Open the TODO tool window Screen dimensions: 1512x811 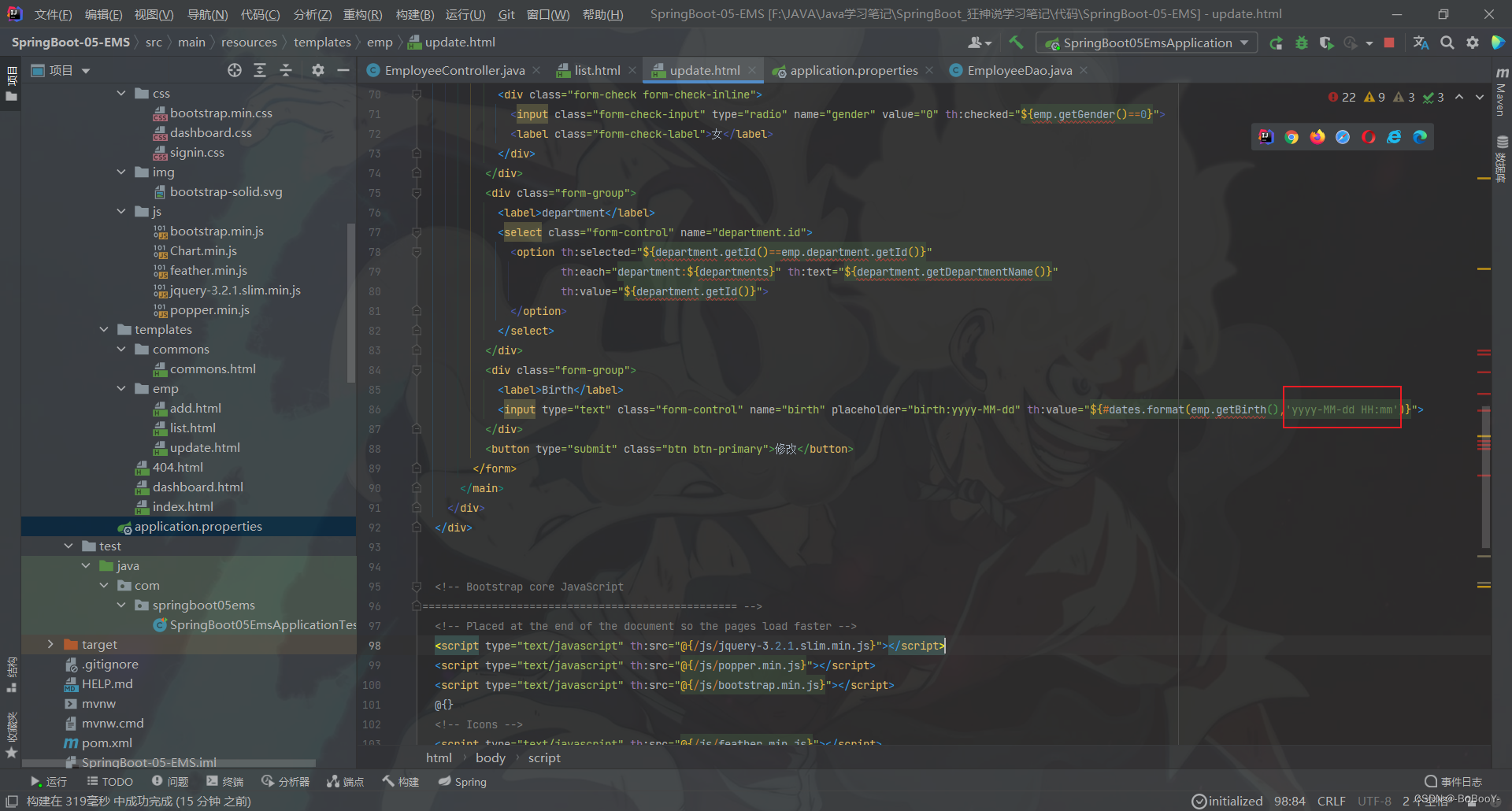pos(109,782)
